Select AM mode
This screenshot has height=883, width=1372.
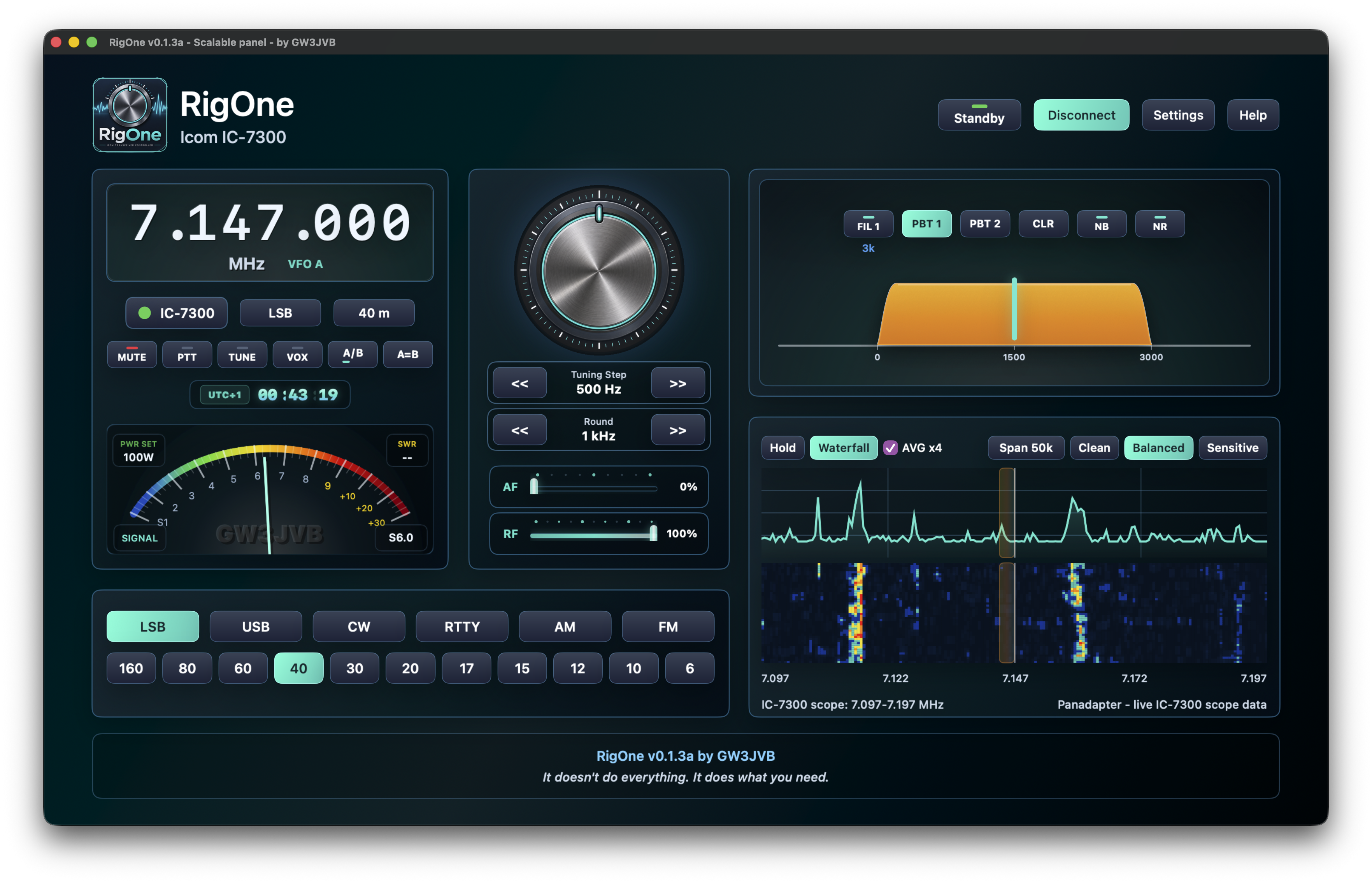tap(565, 626)
